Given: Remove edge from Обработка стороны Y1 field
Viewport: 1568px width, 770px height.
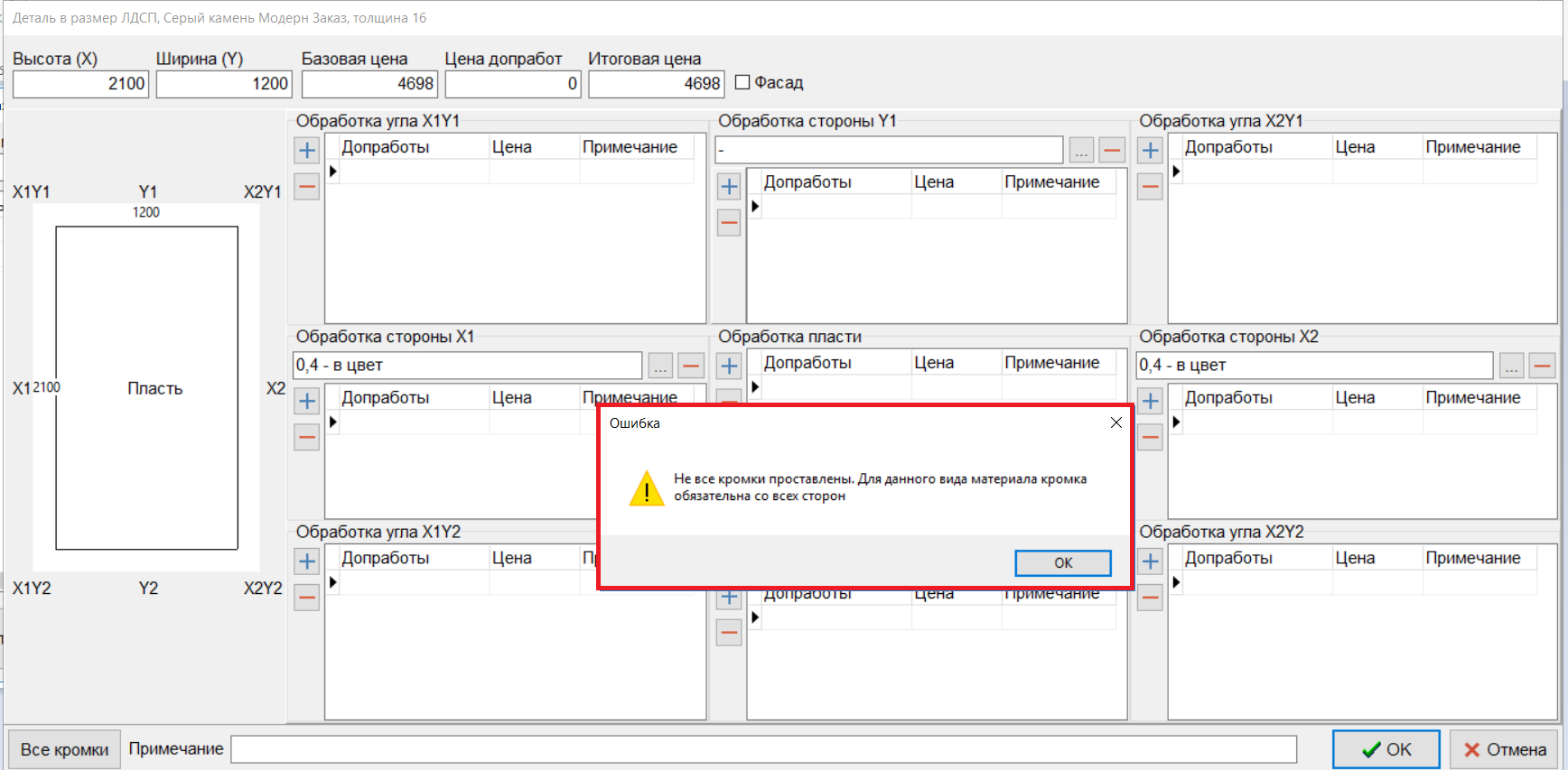Looking at the screenshot, I should 1112,150.
